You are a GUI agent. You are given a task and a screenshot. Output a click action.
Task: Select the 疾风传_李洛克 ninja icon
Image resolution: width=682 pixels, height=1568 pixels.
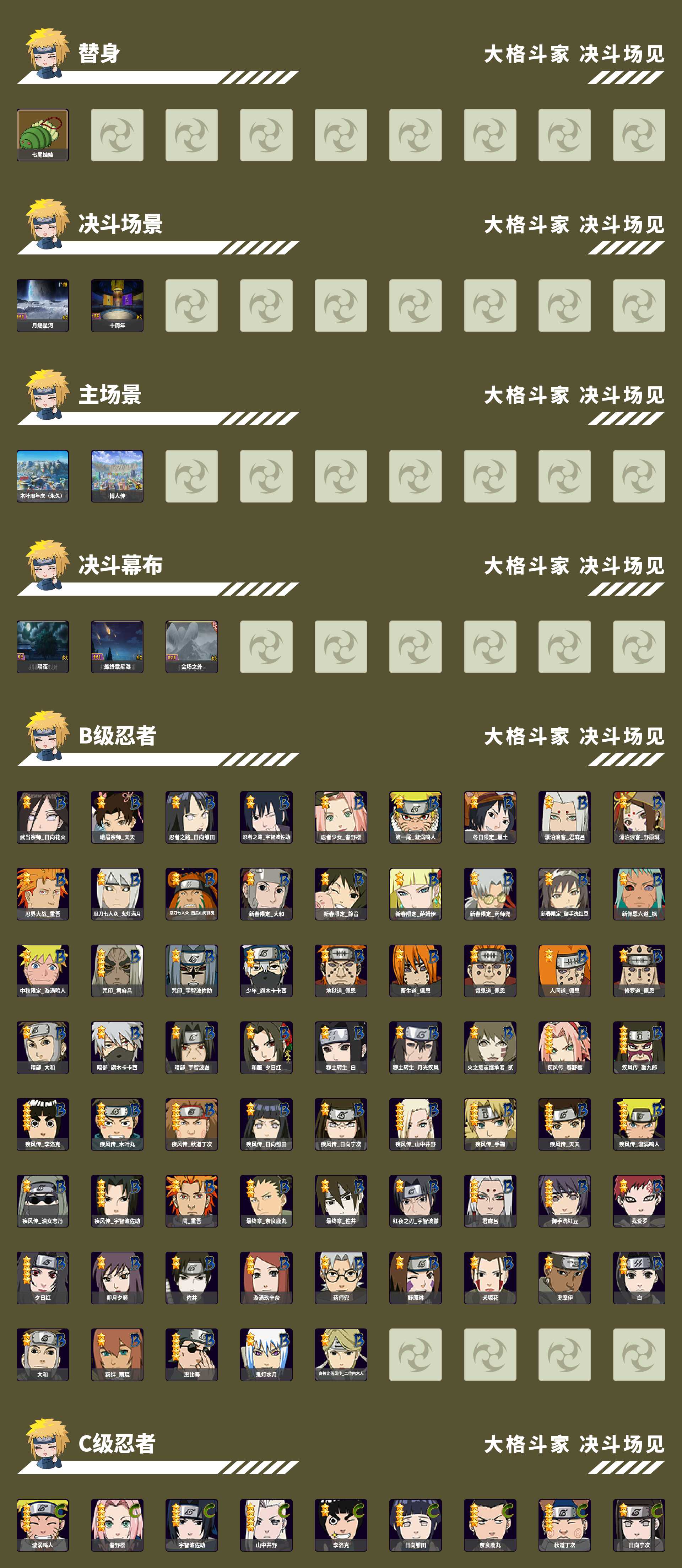tap(43, 1124)
